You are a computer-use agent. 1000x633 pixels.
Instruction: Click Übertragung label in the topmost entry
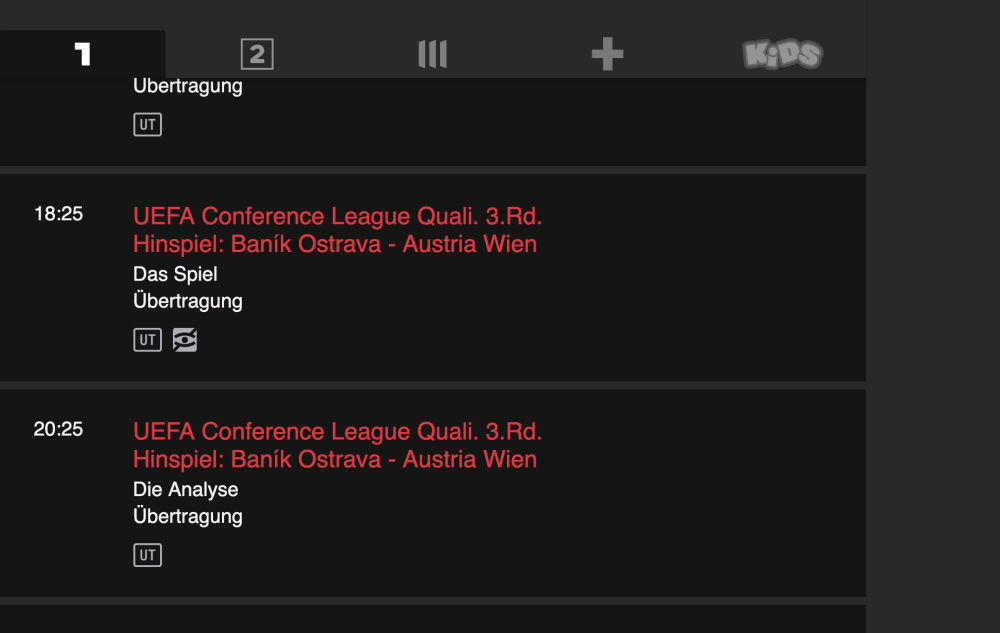pos(188,86)
